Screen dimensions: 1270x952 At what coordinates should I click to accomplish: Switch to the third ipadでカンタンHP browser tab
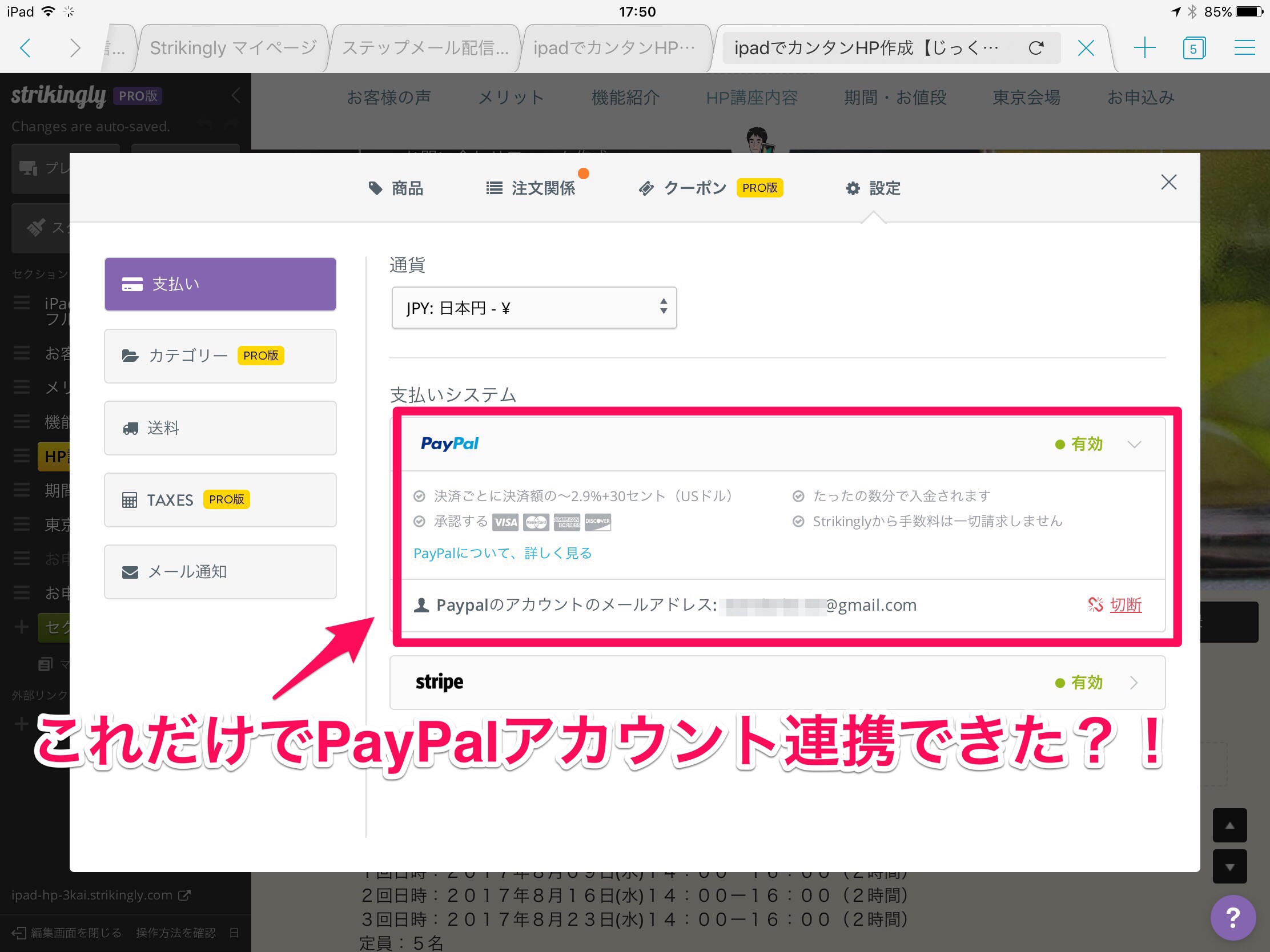(614, 47)
